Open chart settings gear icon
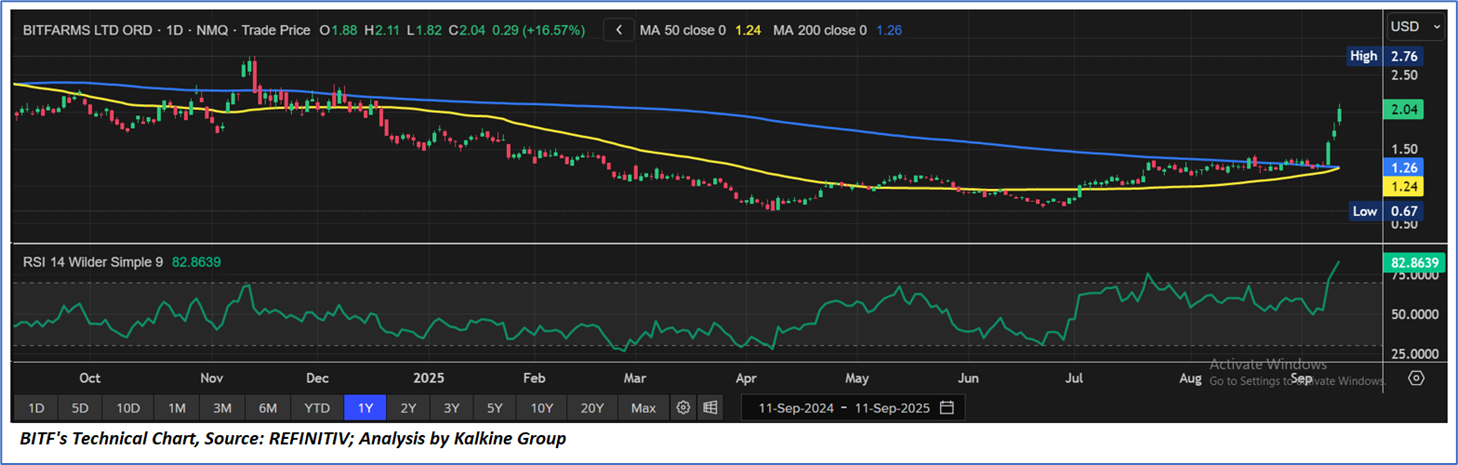 (x=684, y=408)
